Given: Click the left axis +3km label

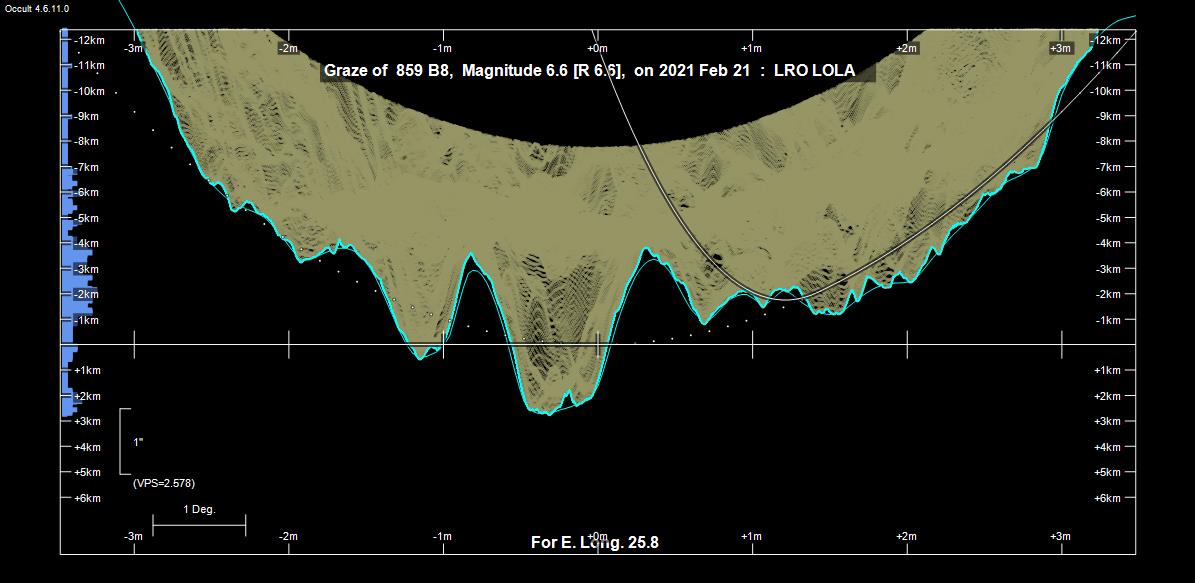Looking at the screenshot, I should tap(89, 421).
